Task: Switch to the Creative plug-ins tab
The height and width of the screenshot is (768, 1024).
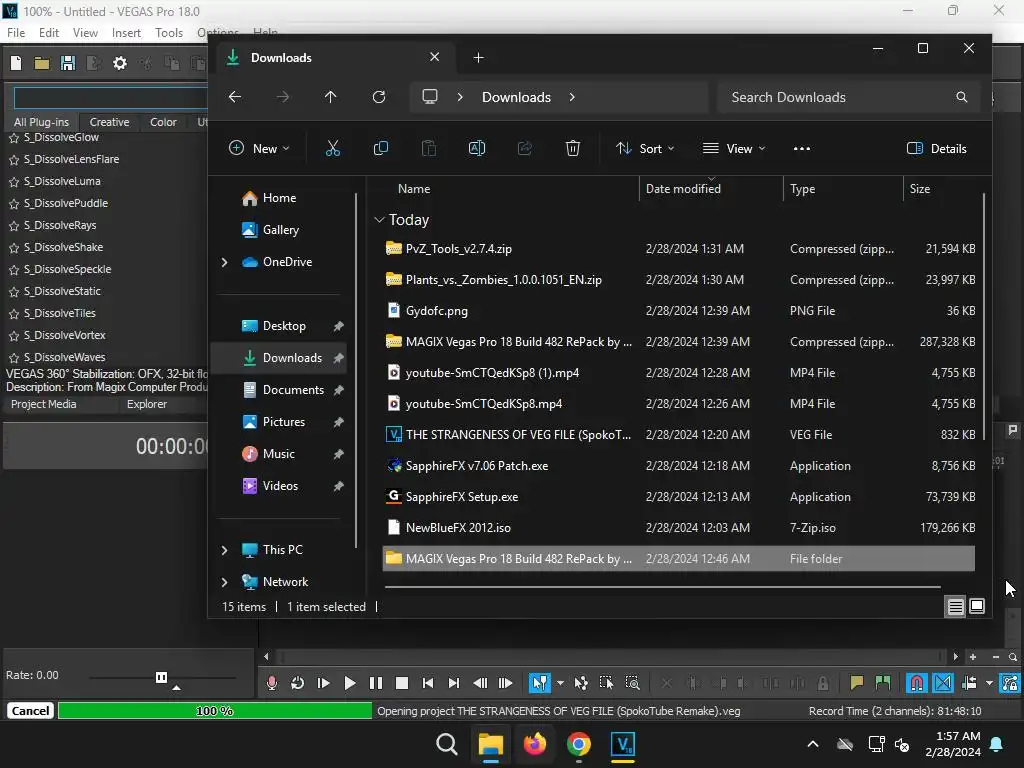Action: (x=109, y=122)
